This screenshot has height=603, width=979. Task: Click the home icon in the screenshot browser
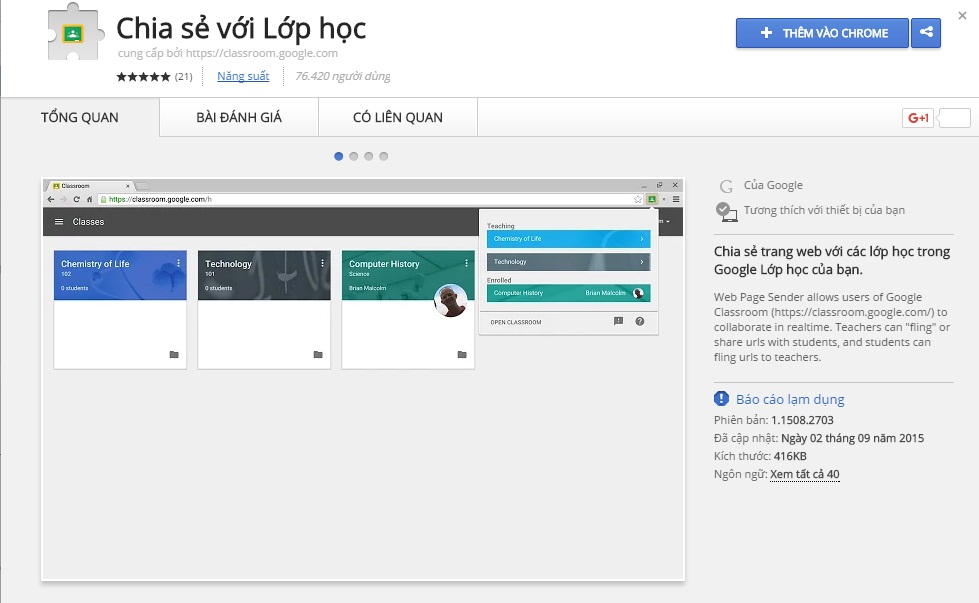(x=89, y=199)
